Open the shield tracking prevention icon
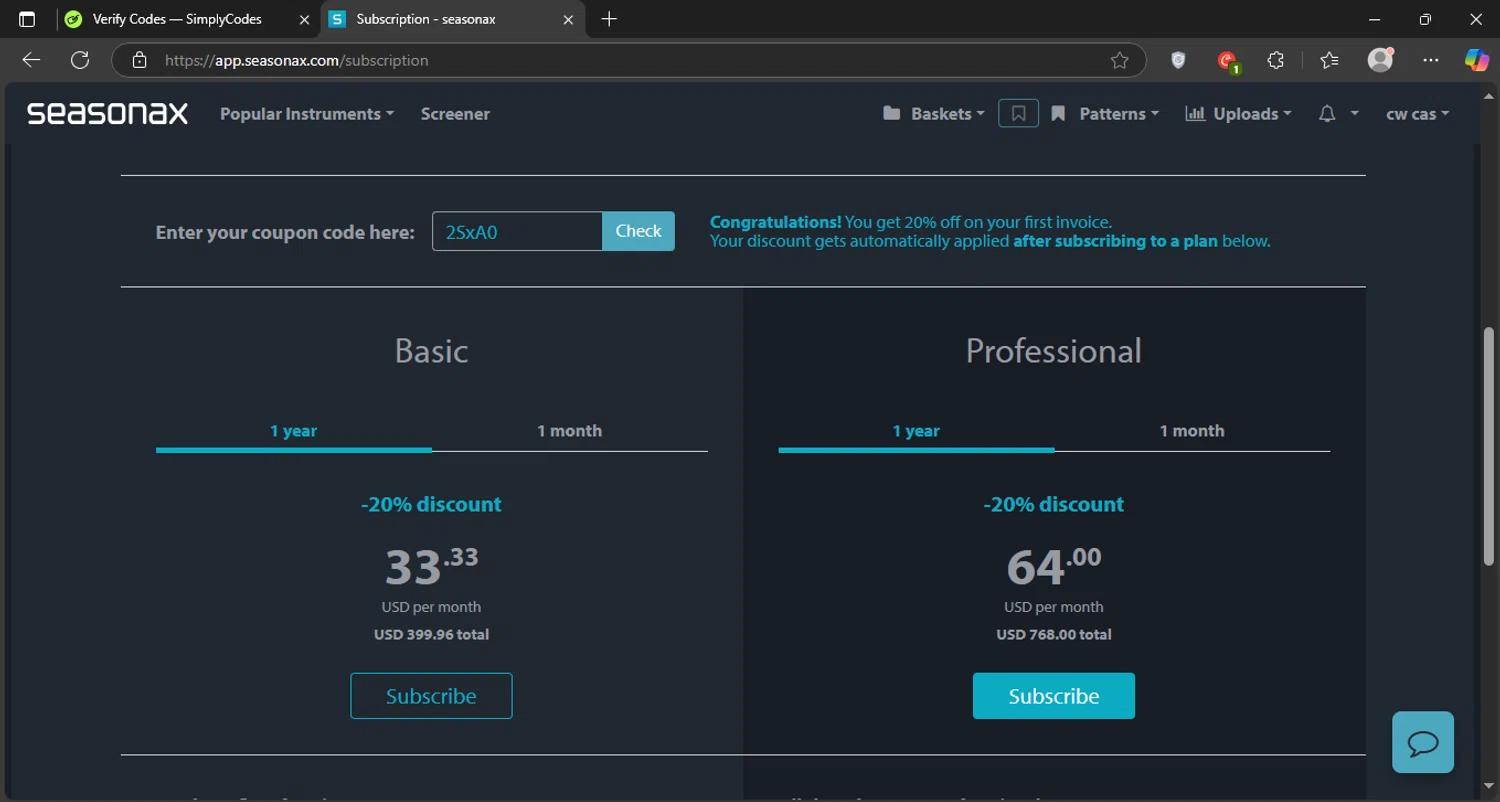This screenshot has height=802, width=1500. (1178, 60)
